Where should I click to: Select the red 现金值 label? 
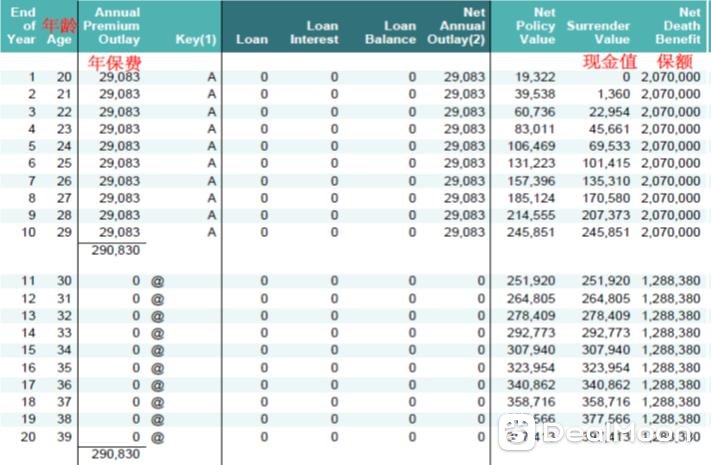point(610,61)
